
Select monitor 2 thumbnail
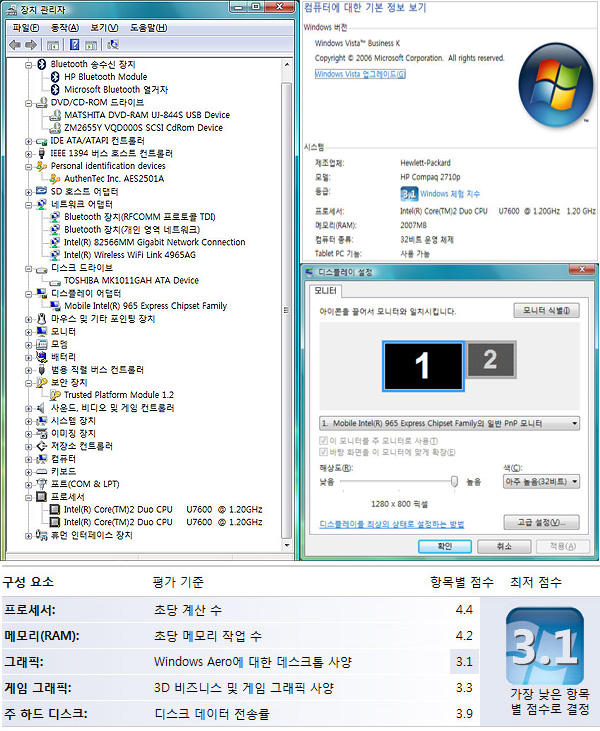(490, 359)
